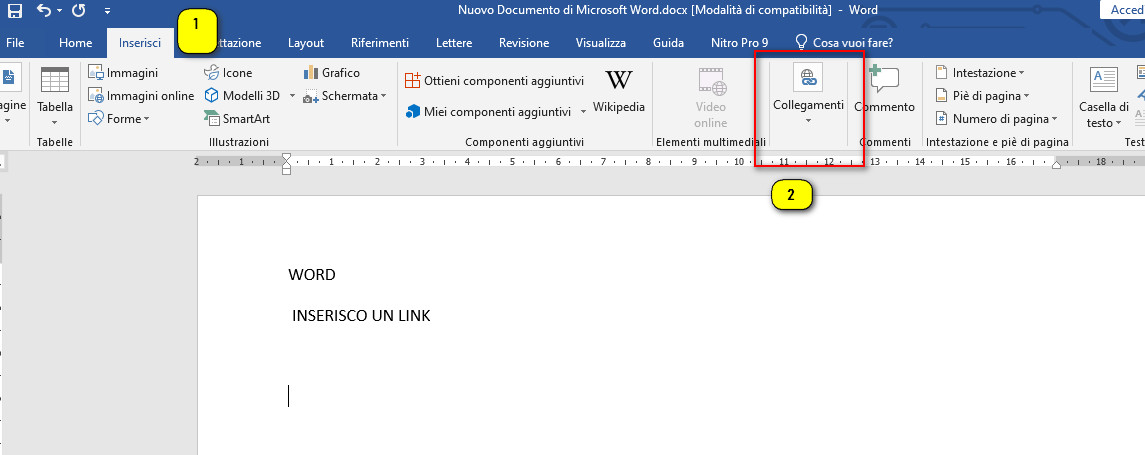Open the Forme shapes dropdown
Screen dimensions: 1145x455
(118, 118)
